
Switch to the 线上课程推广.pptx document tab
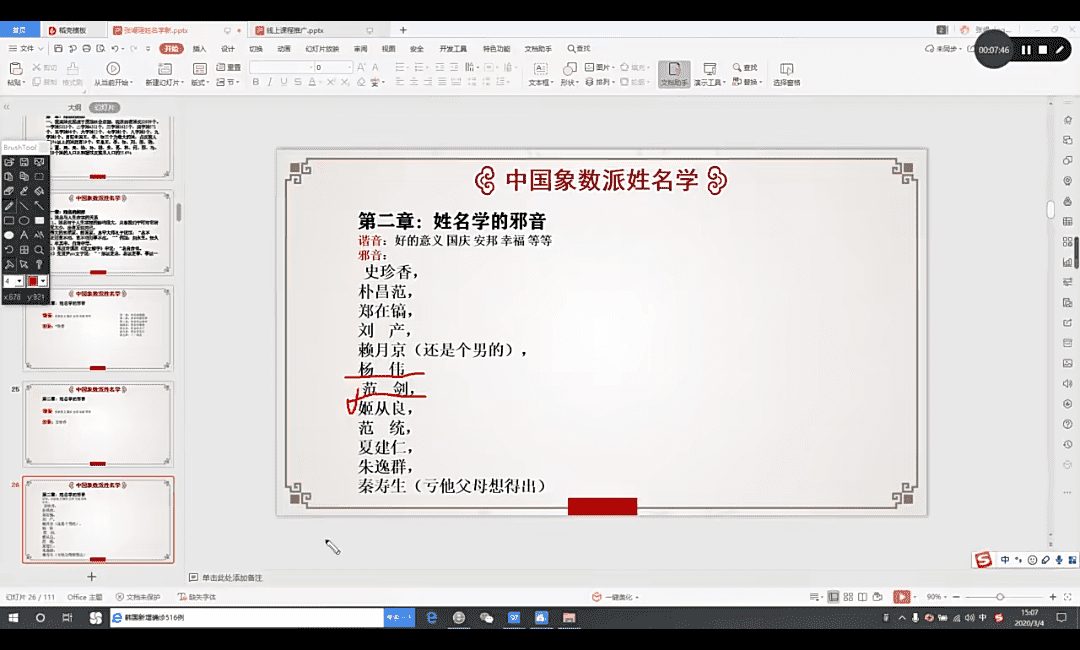point(294,31)
